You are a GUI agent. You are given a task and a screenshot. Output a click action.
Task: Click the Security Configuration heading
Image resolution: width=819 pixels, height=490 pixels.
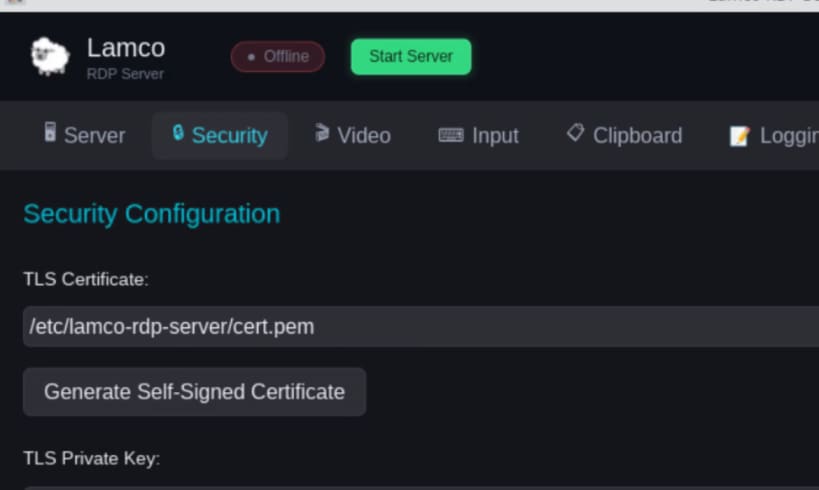pos(152,214)
